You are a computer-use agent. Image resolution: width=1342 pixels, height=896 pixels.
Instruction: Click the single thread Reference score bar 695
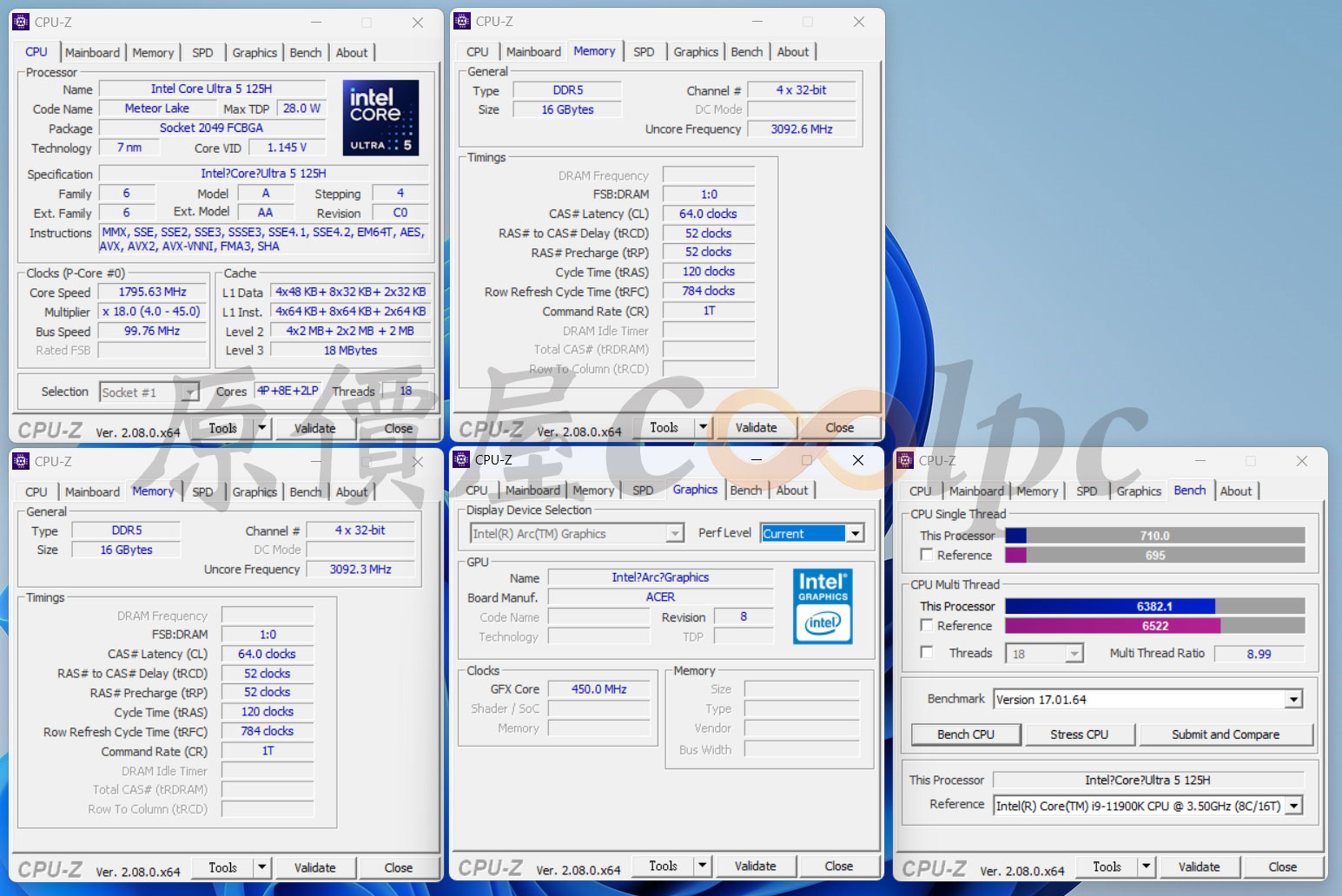click(x=1154, y=555)
